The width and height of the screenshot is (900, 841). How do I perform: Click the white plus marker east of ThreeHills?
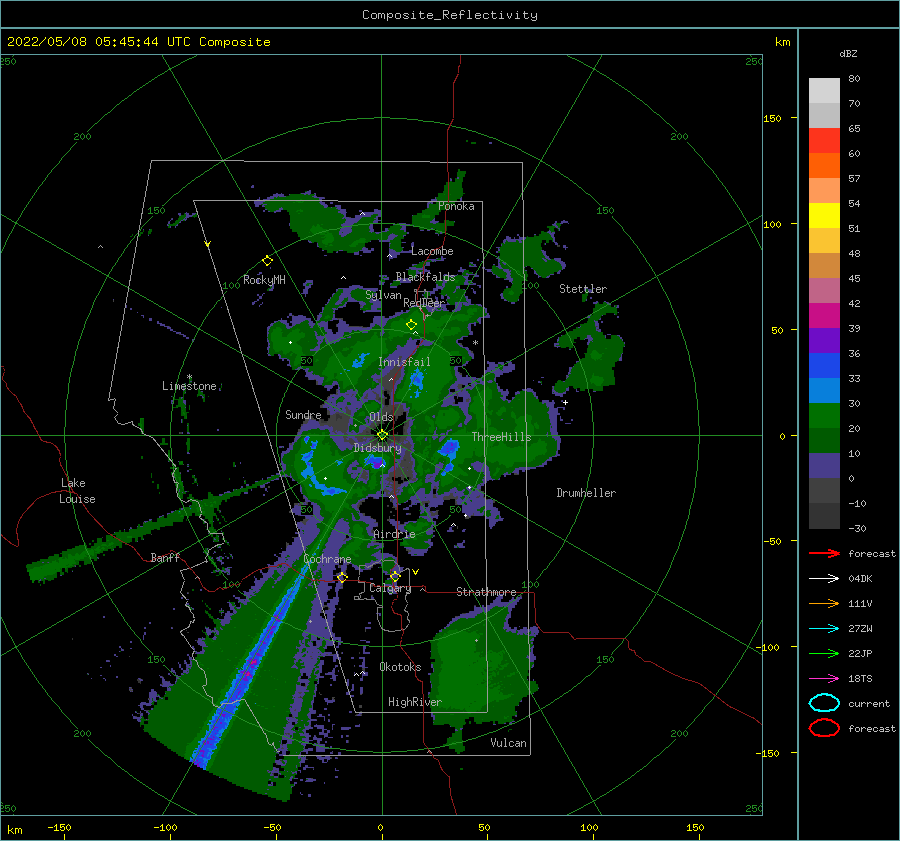click(x=565, y=402)
